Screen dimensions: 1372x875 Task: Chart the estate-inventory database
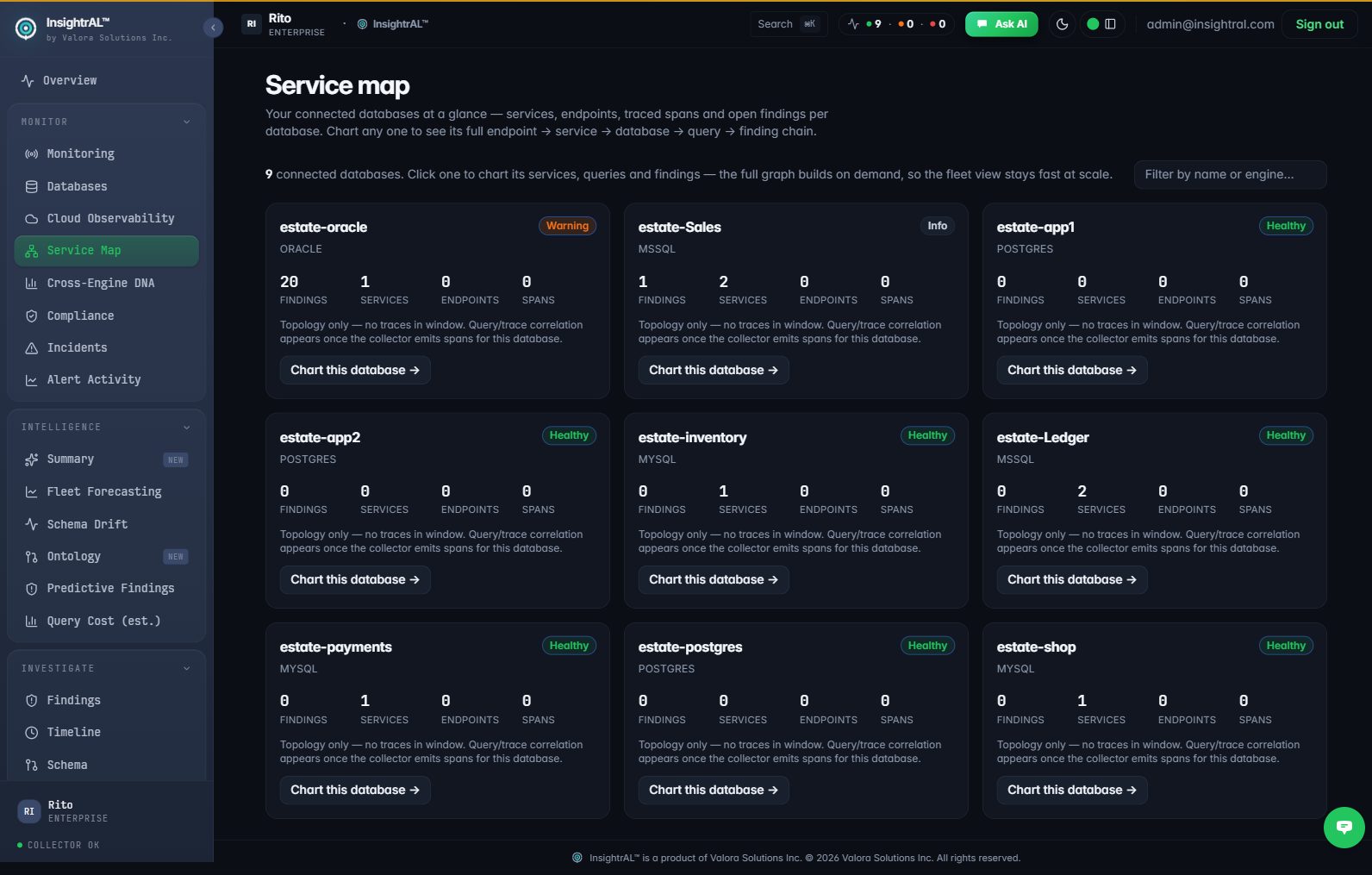(714, 579)
